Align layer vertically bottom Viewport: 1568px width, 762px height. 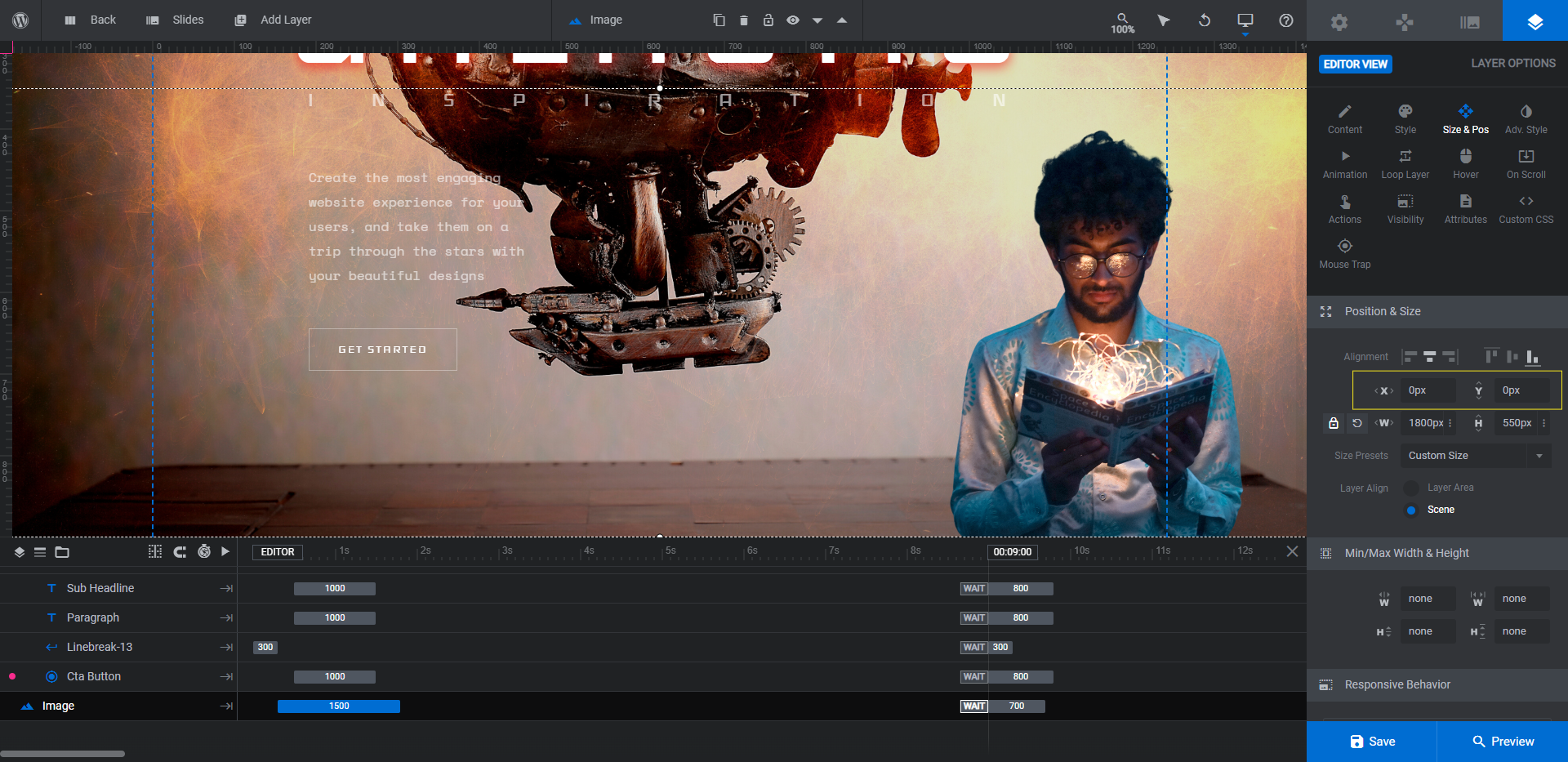click(1533, 356)
